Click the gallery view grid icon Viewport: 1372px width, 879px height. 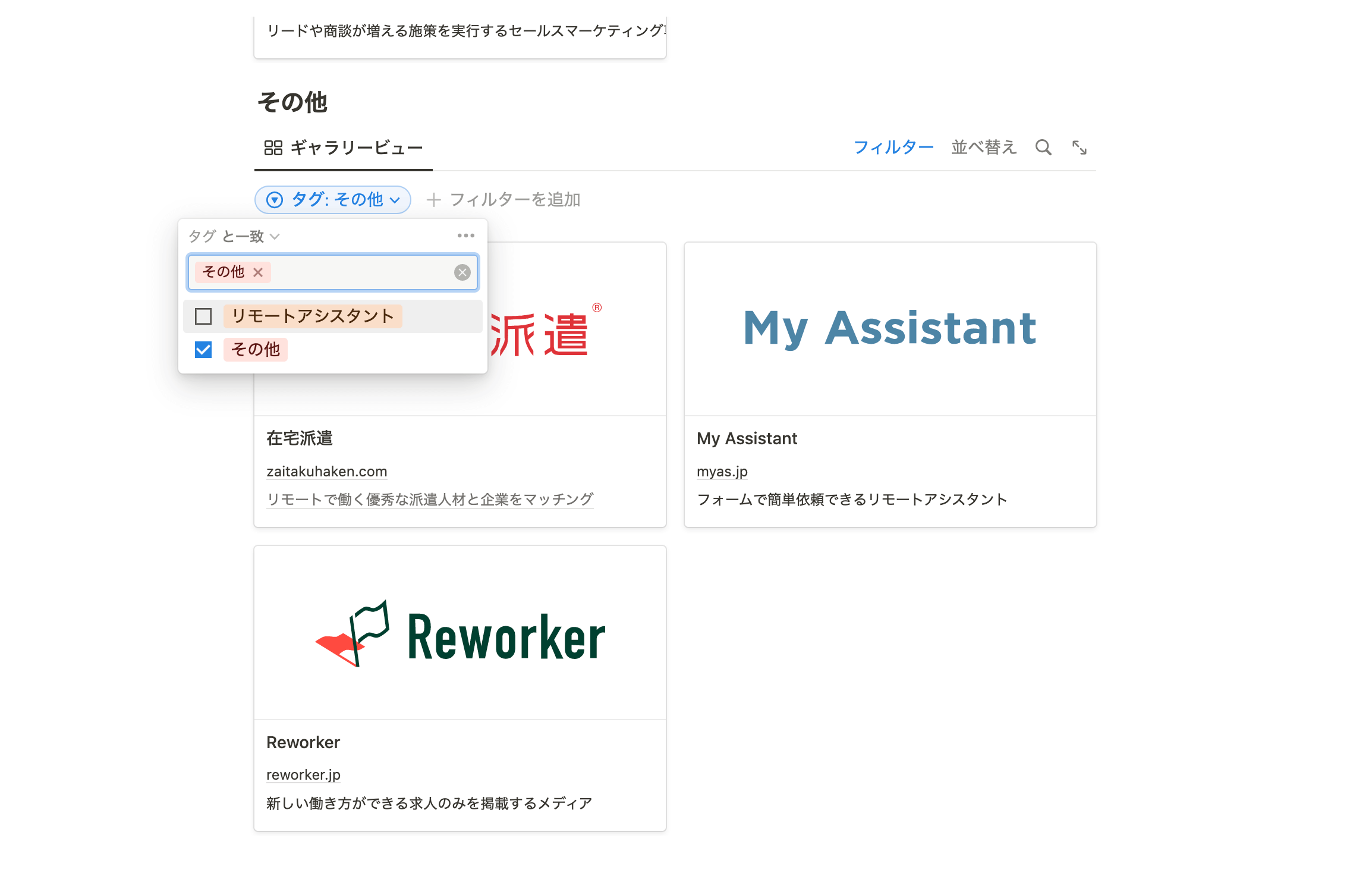point(273,147)
